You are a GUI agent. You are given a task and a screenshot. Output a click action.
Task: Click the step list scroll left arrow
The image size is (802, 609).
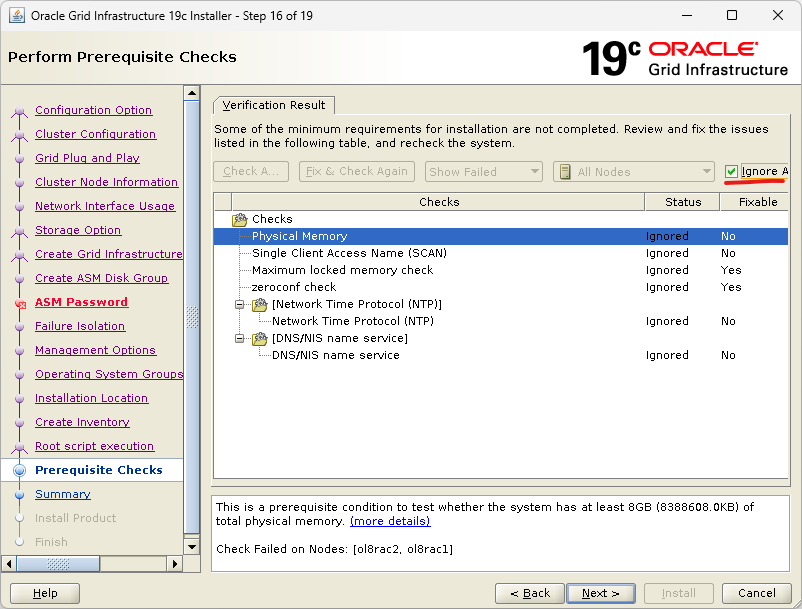click(8, 564)
